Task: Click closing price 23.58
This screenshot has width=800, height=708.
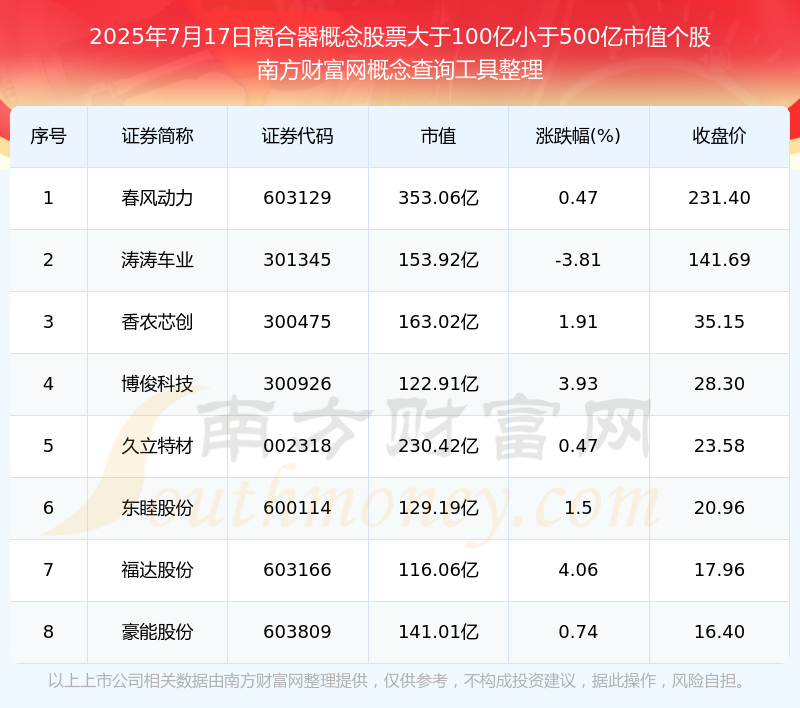Action: click(719, 446)
